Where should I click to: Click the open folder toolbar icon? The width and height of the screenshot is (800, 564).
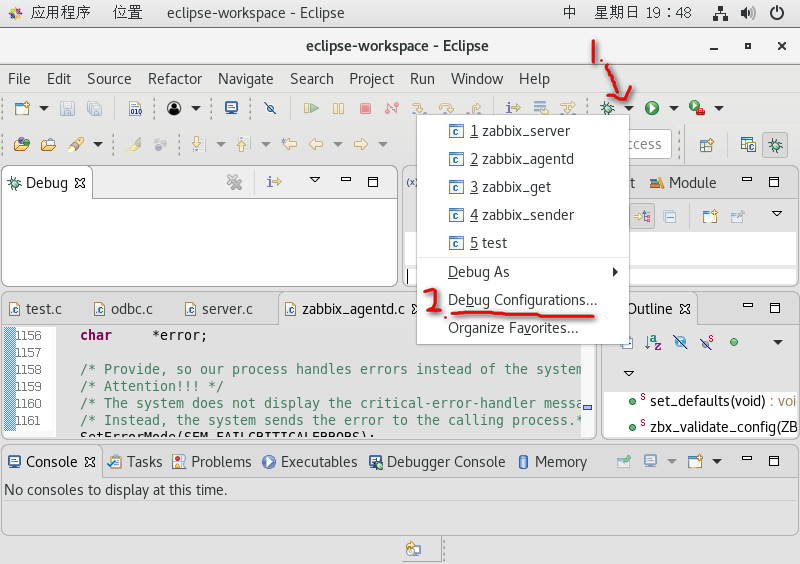[48, 144]
